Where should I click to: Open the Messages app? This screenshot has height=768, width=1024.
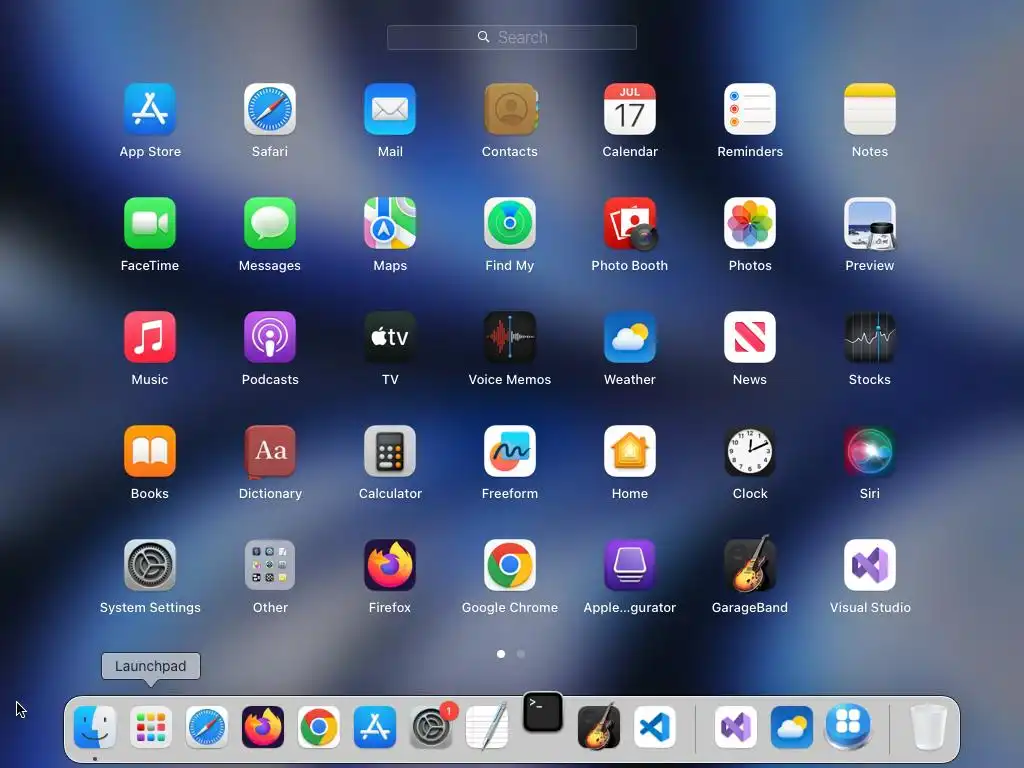[270, 223]
